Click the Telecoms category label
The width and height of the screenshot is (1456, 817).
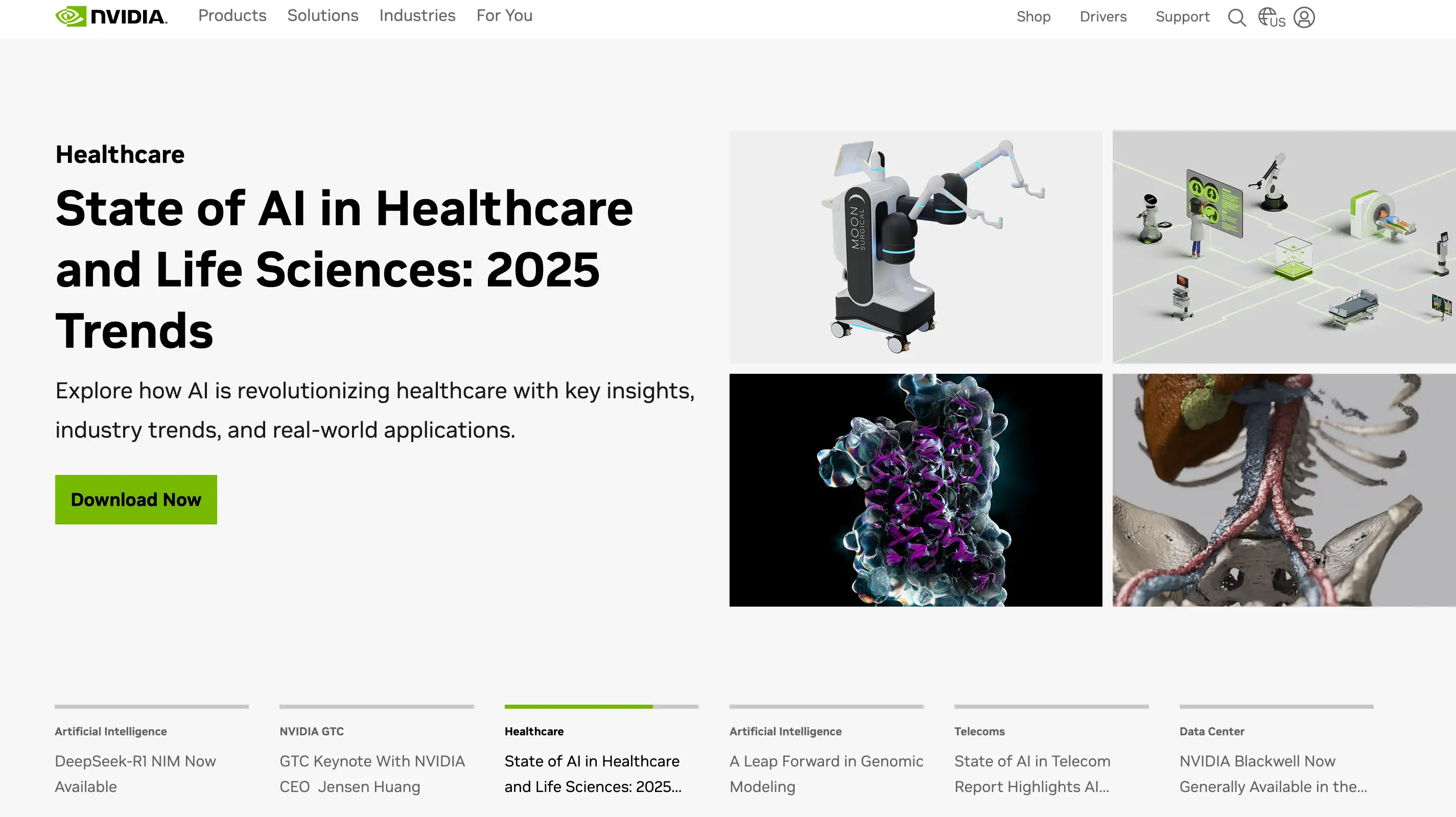click(979, 731)
